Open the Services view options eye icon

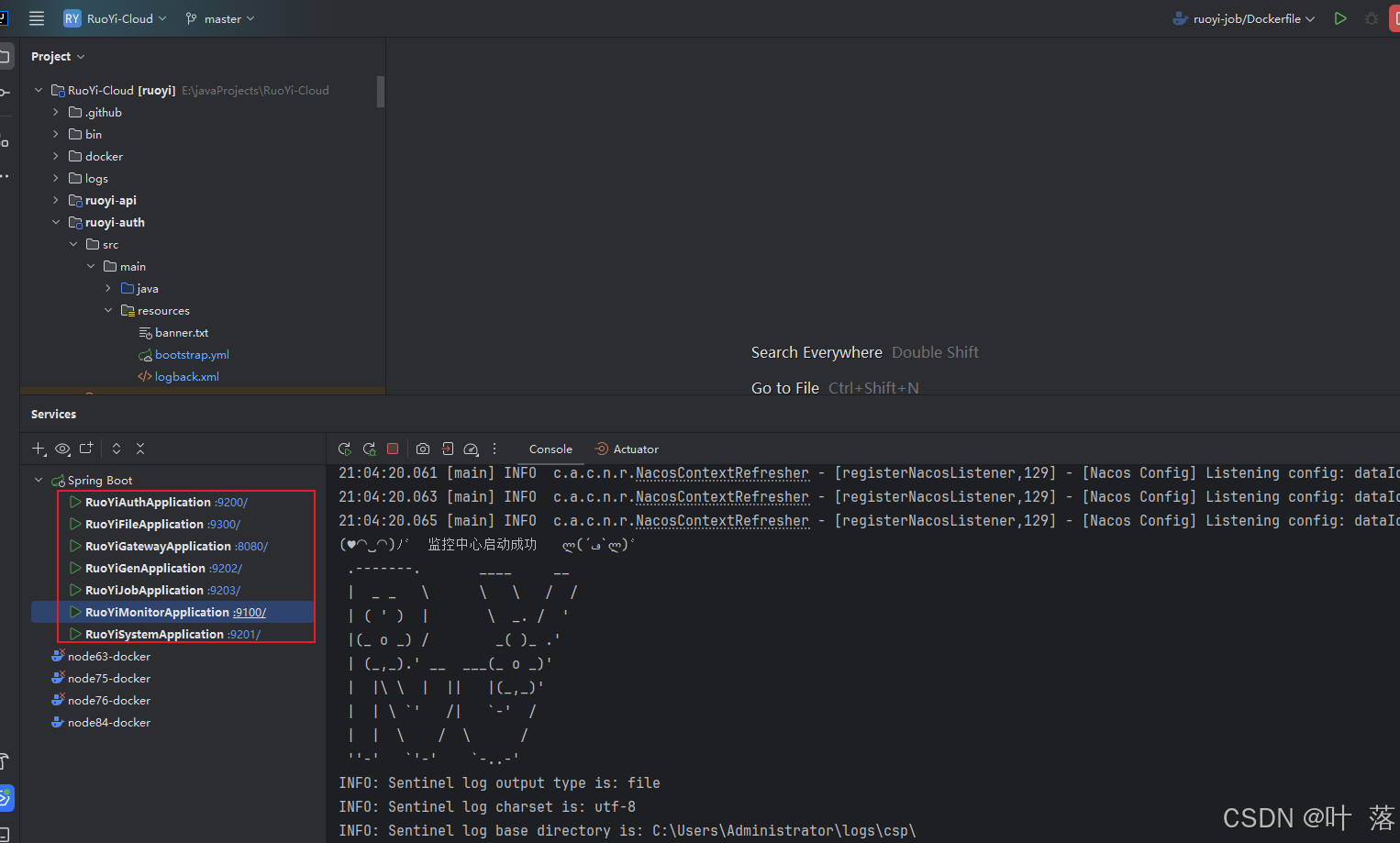pyautogui.click(x=62, y=449)
